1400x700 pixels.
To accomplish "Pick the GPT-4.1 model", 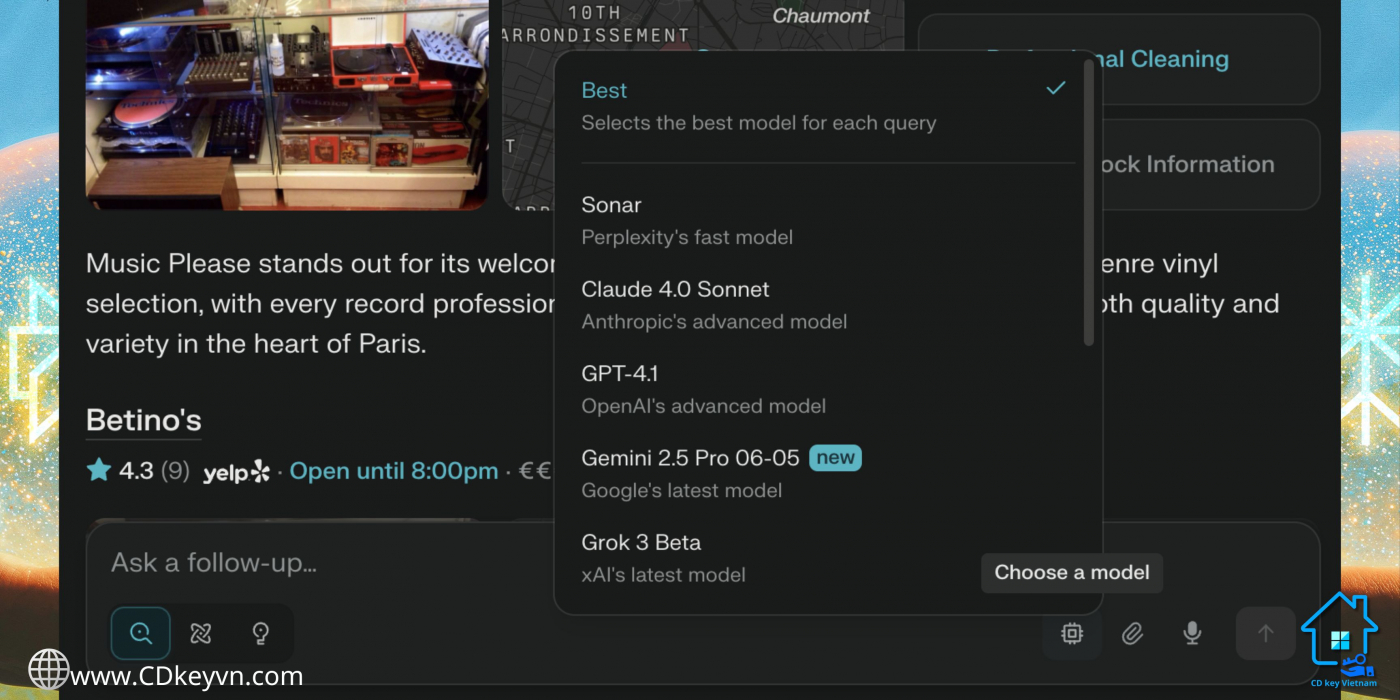I will [x=826, y=389].
